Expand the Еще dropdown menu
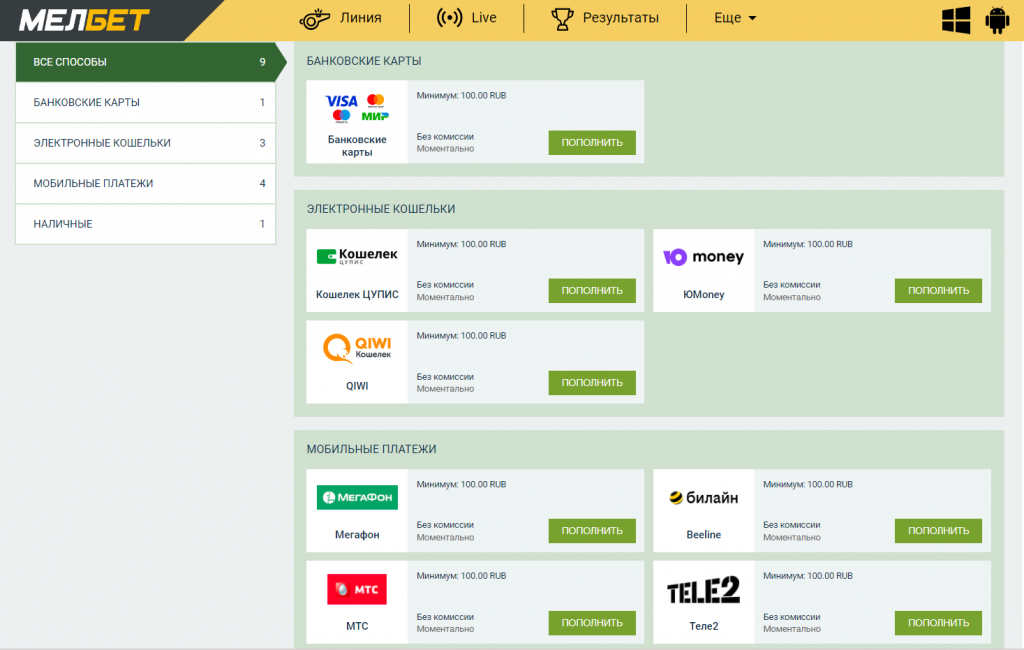The height and width of the screenshot is (650, 1024). pyautogui.click(x=735, y=18)
